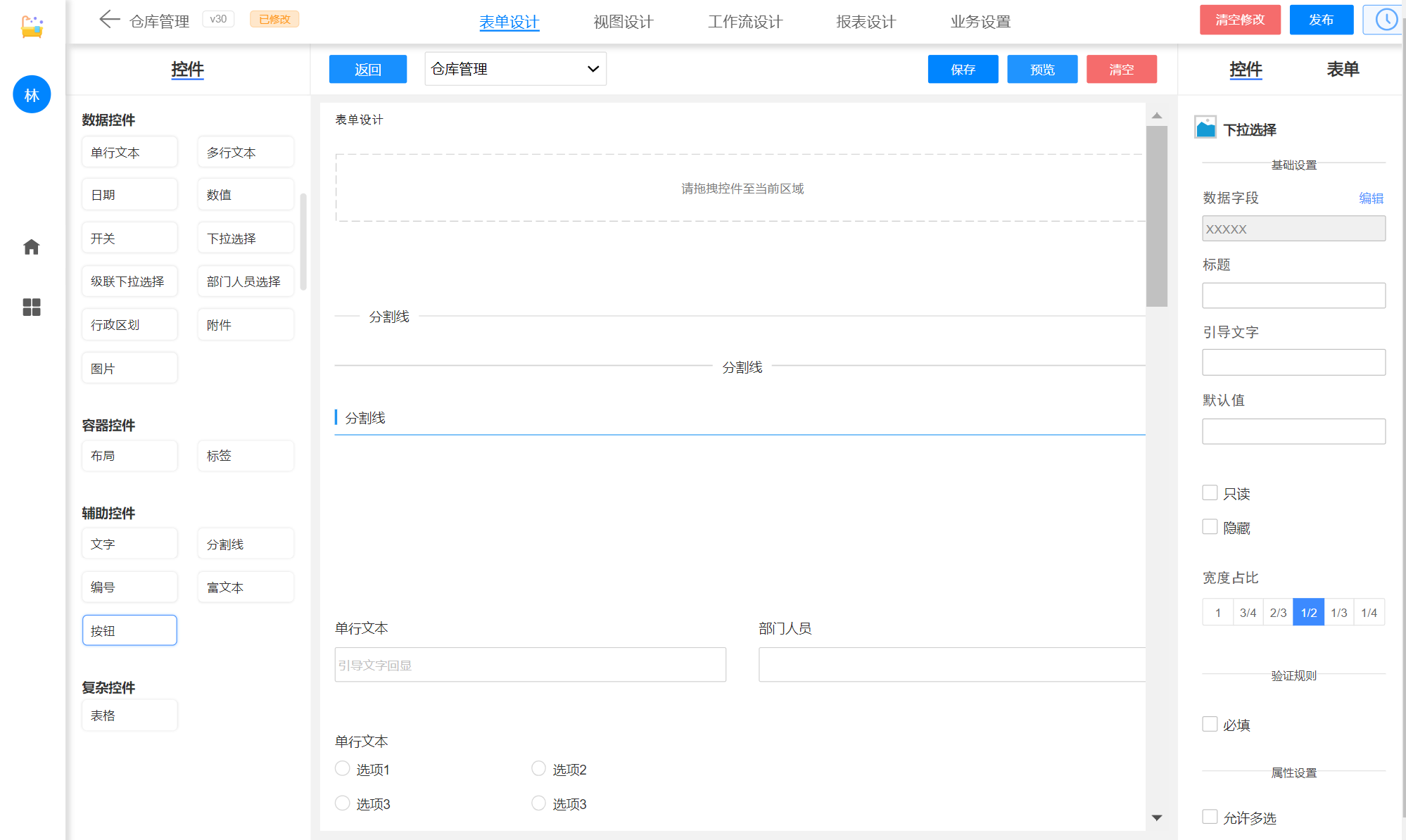Select the 行政区划 control

tap(129, 324)
